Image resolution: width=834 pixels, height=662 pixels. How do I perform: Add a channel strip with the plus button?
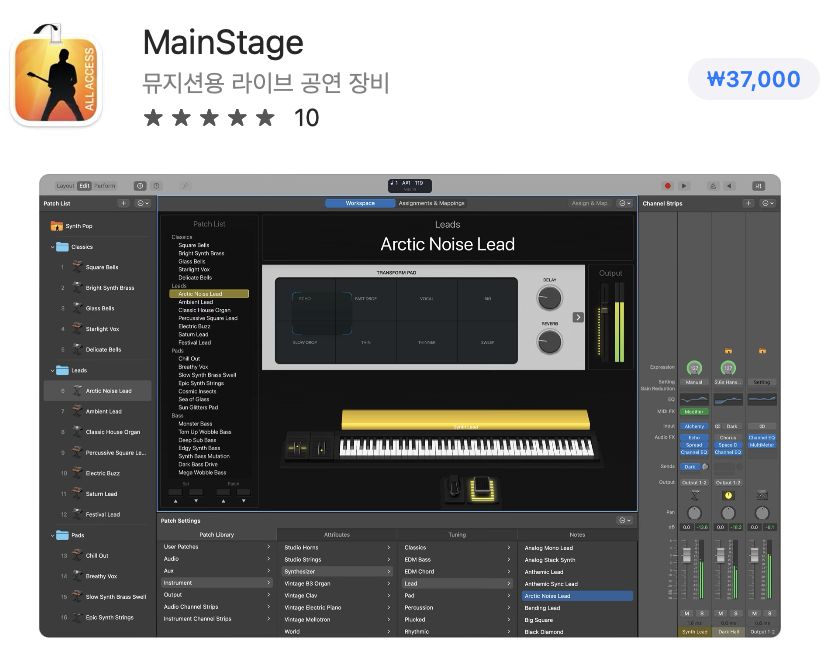point(748,203)
